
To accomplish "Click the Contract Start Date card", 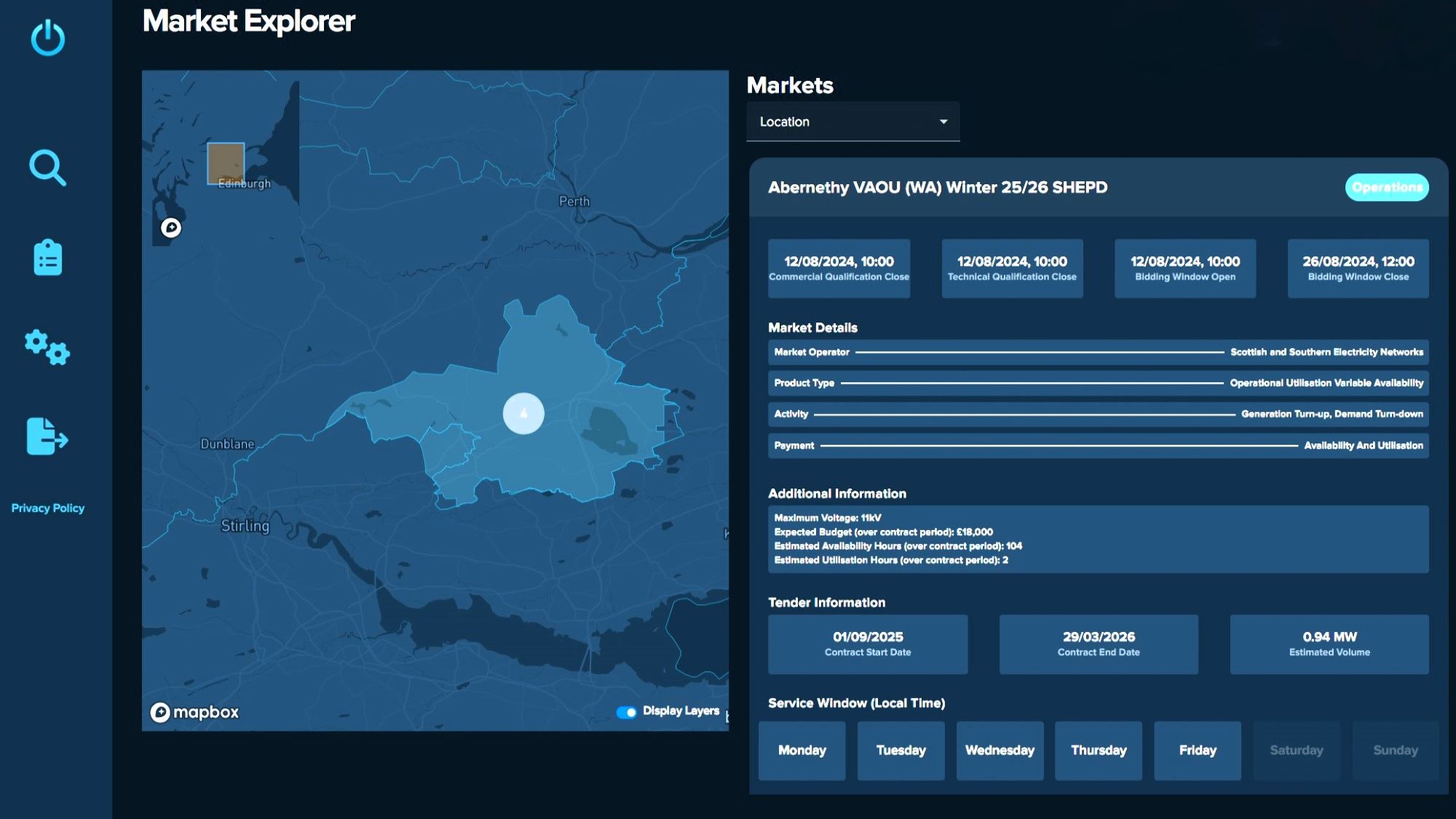I will point(867,644).
